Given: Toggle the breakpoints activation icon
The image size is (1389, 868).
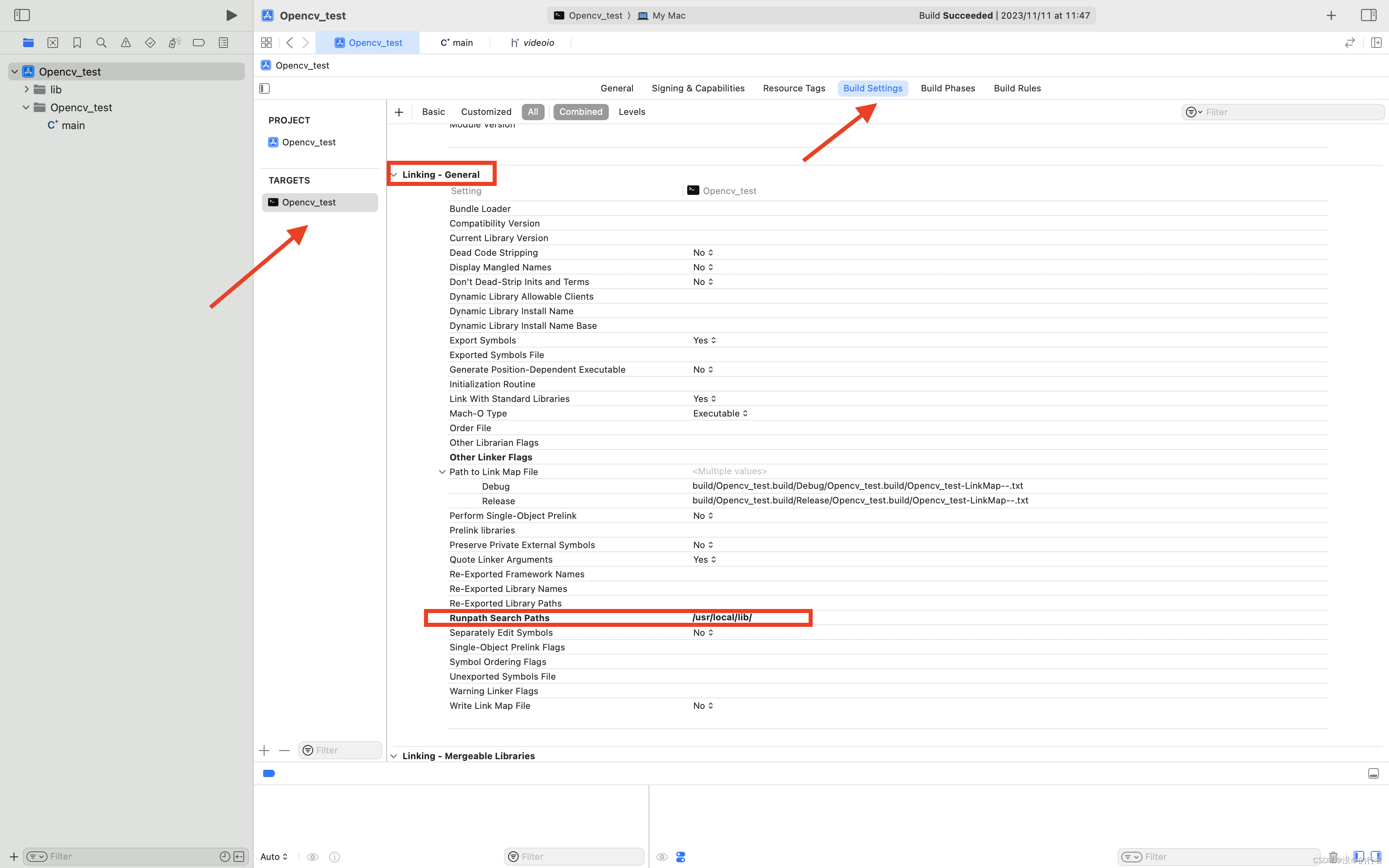Looking at the screenshot, I should pyautogui.click(x=269, y=773).
